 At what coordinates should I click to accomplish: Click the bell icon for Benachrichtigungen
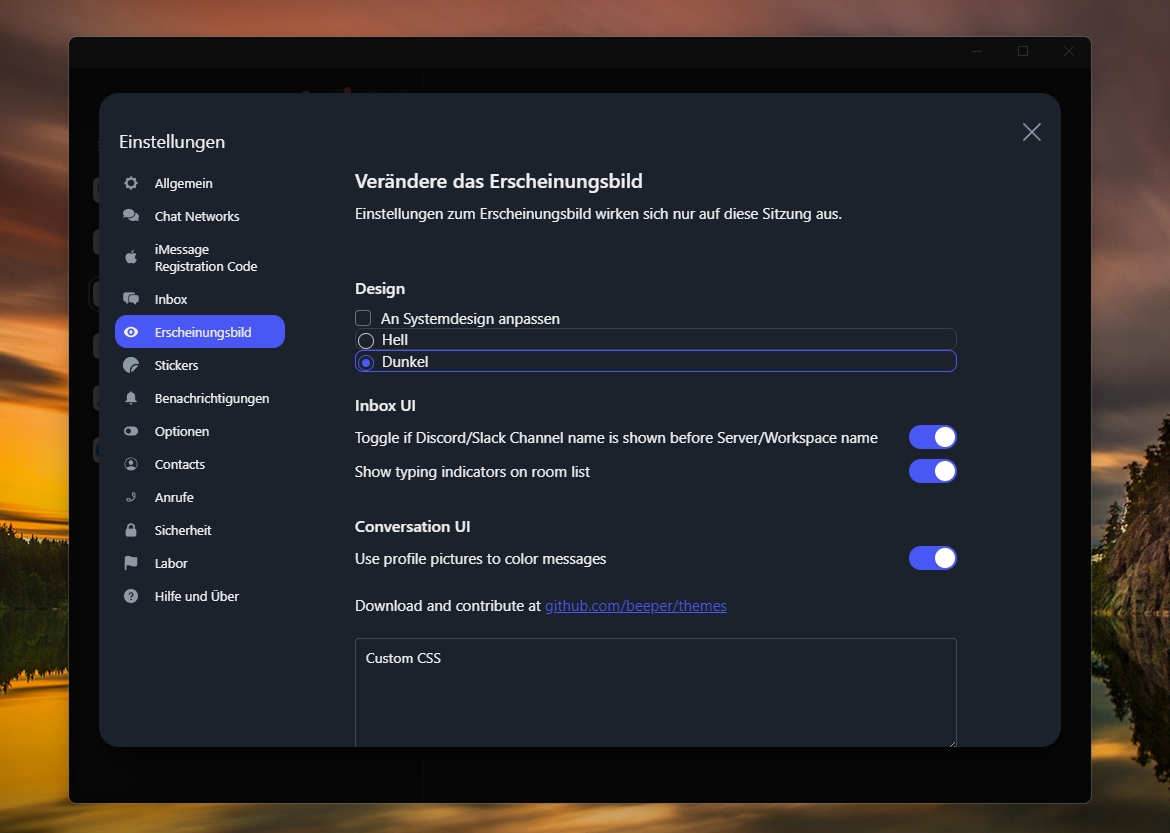tap(131, 398)
